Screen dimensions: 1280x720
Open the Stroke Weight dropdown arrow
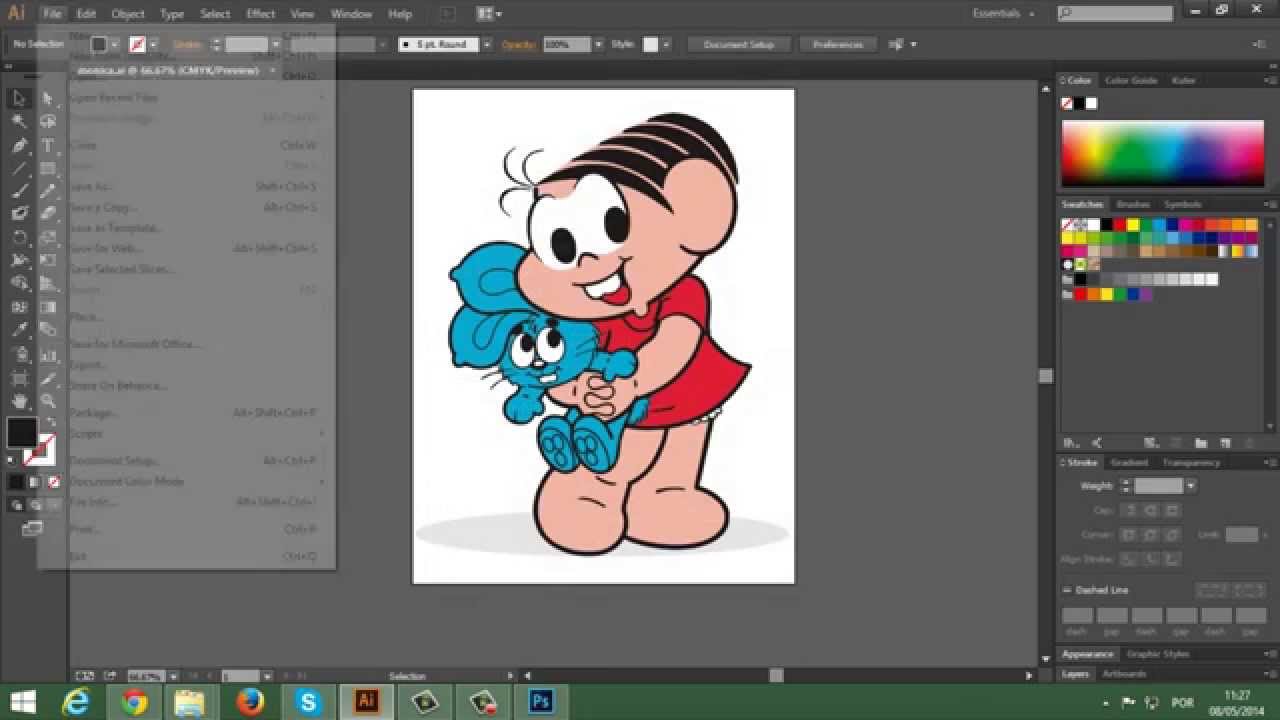tap(1190, 486)
